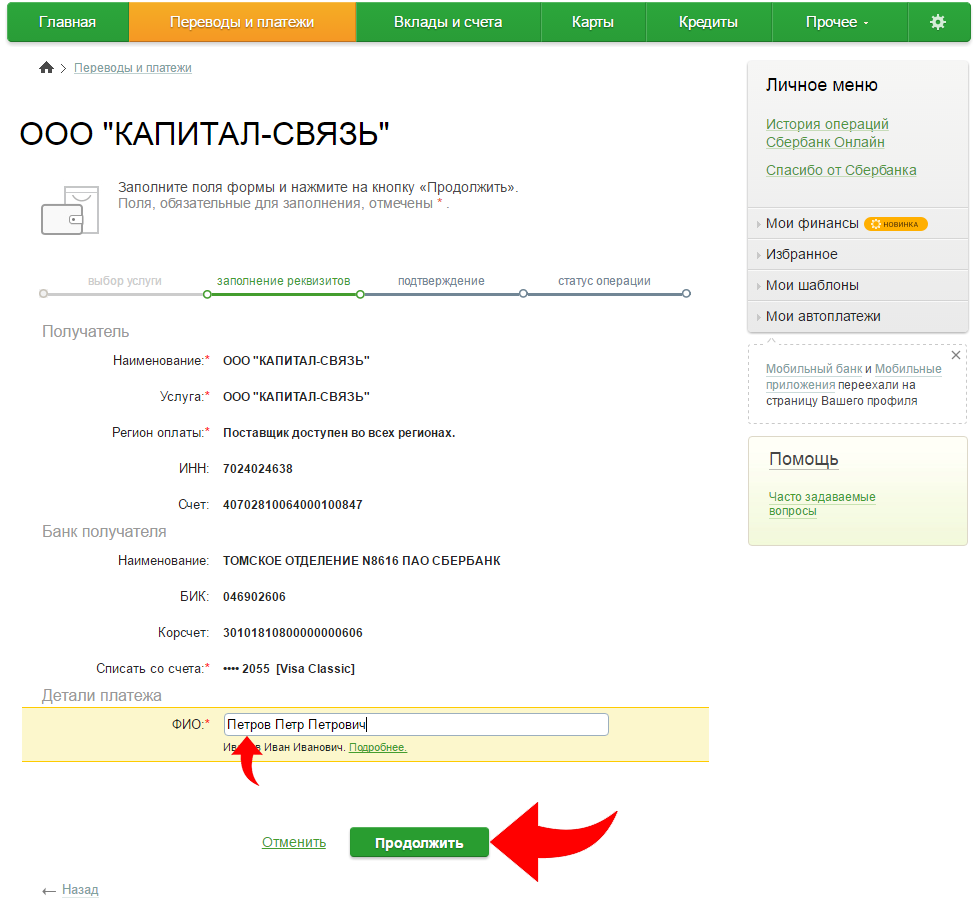
Task: Close the Мобильный банк notice box
Action: click(x=956, y=355)
